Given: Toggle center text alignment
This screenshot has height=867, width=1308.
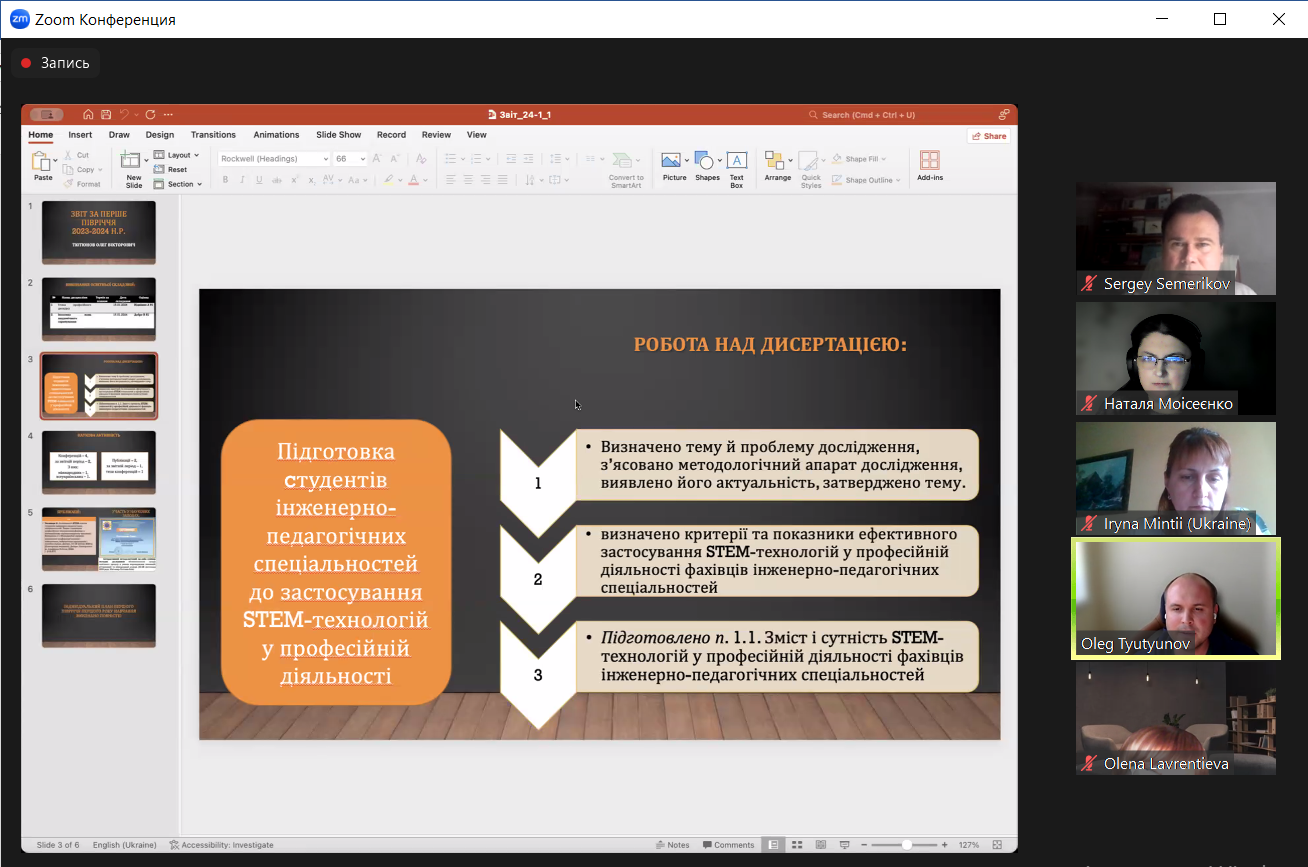Looking at the screenshot, I should (x=468, y=180).
